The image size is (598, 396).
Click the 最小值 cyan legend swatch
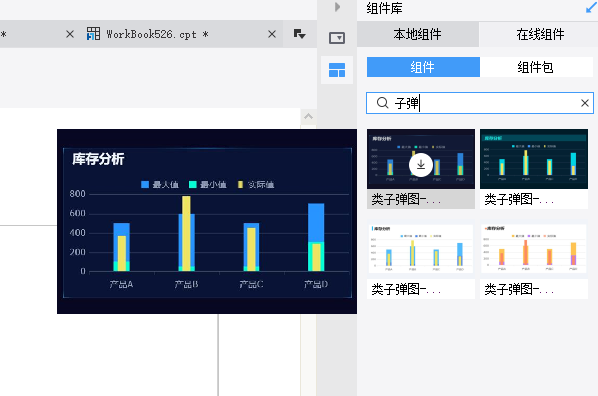point(193,185)
